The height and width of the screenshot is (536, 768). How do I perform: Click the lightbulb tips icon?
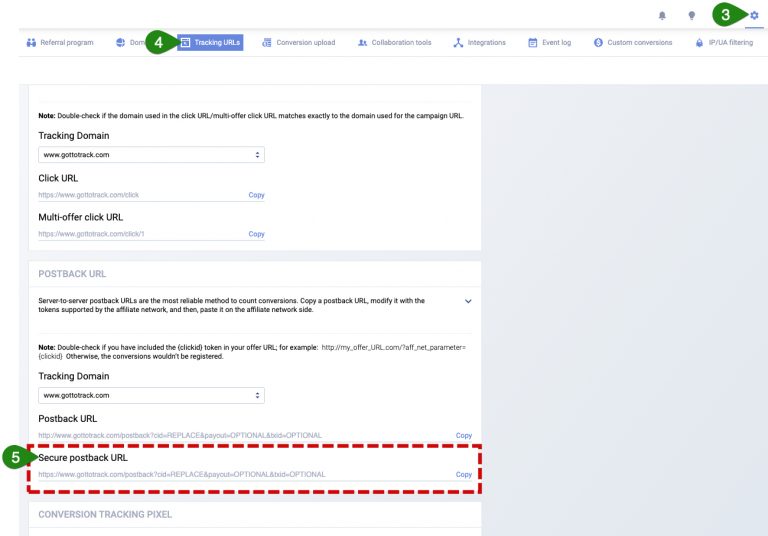pos(692,16)
